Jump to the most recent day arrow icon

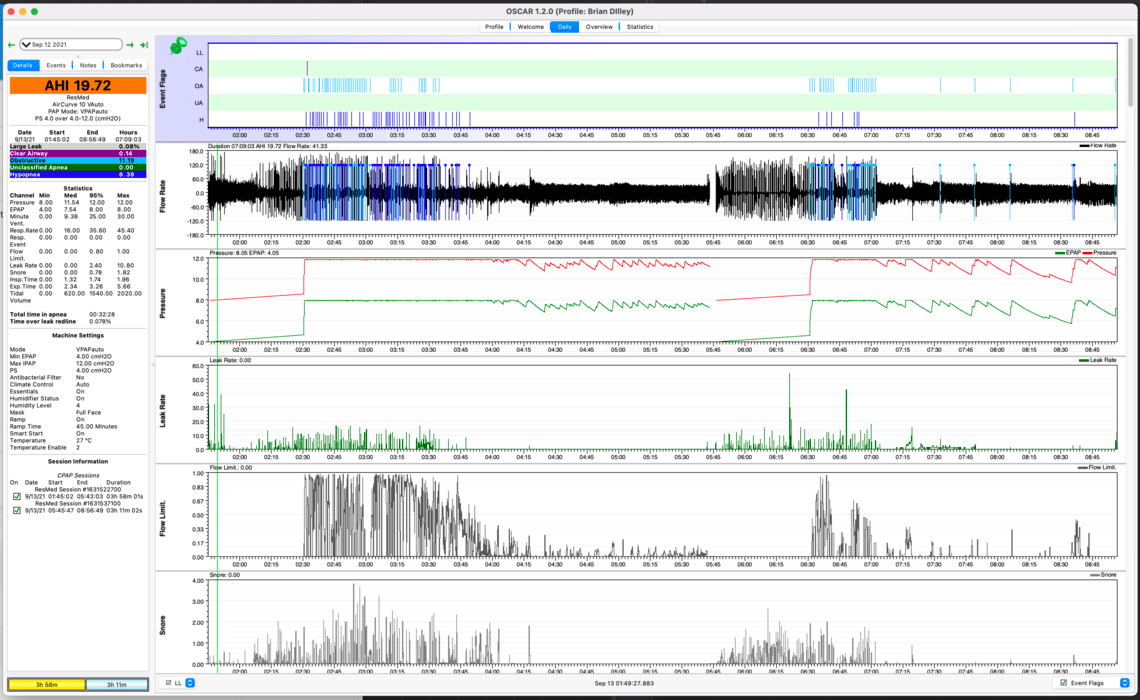click(144, 44)
